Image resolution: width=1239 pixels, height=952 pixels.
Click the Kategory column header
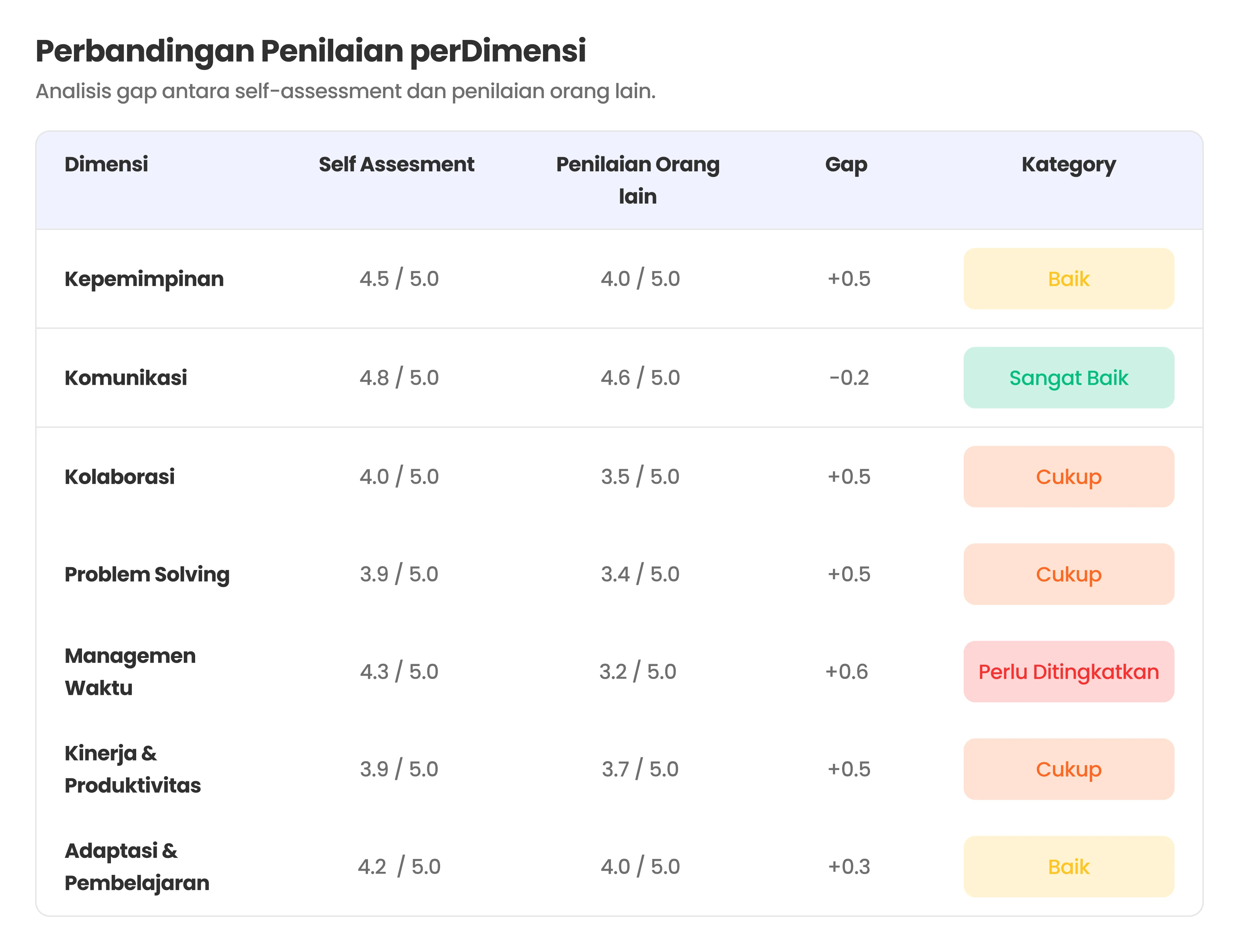click(x=1068, y=164)
